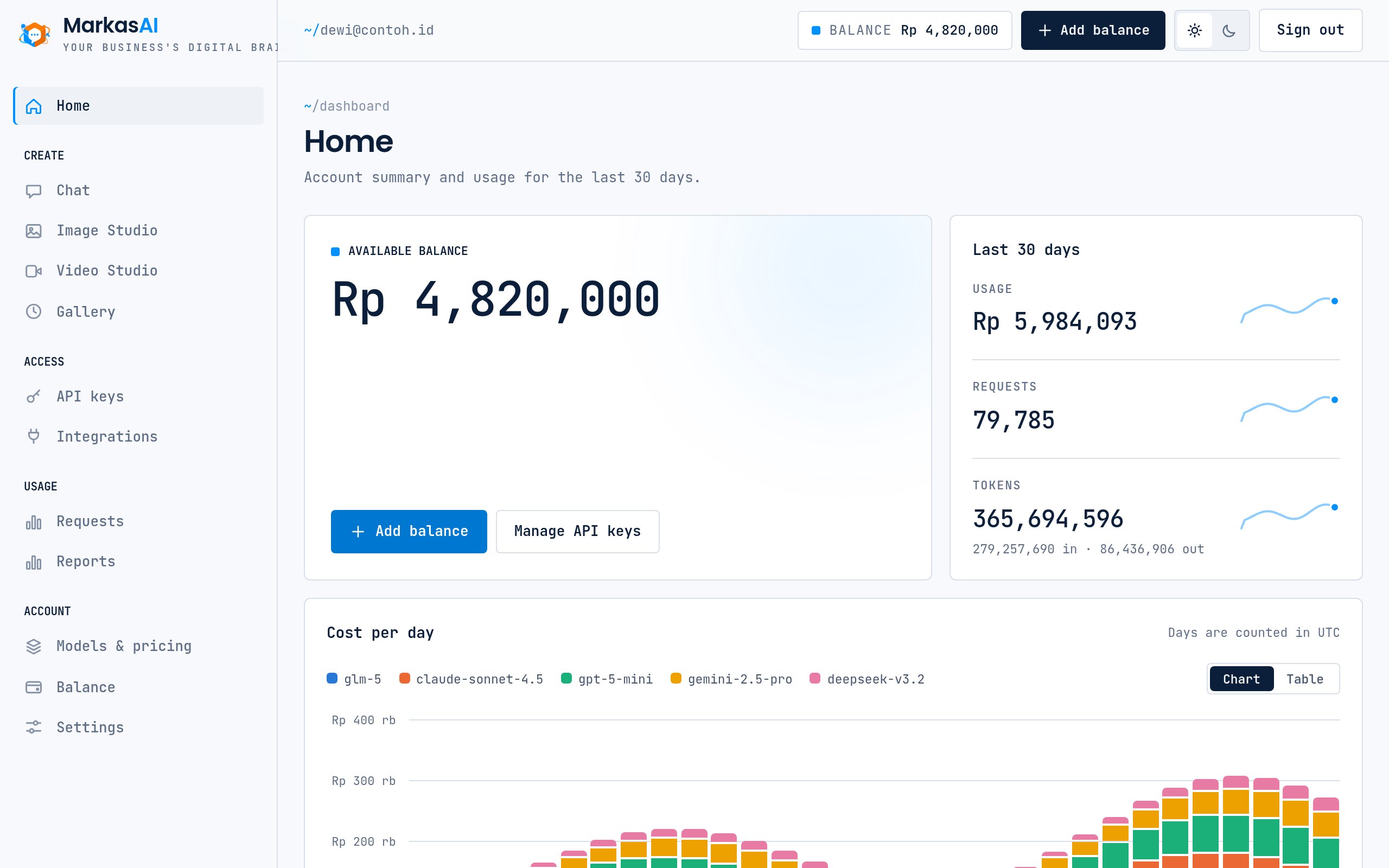Click the Requests bar chart icon
This screenshot has height=868, width=1389.
pyautogui.click(x=34, y=522)
